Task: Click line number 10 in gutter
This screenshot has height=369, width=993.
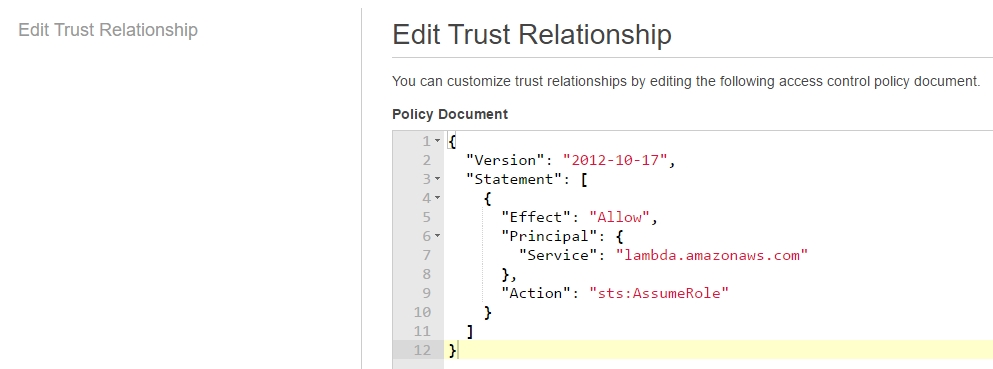Action: [x=422, y=312]
